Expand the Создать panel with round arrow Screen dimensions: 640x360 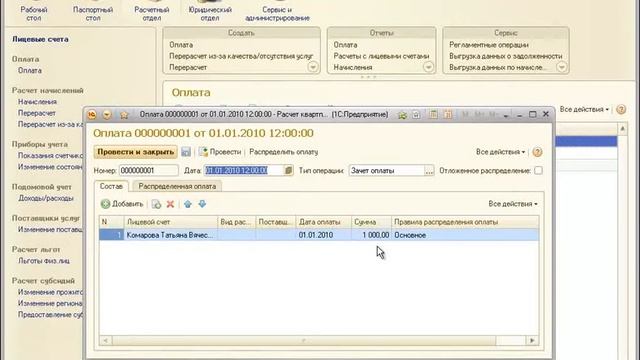(x=313, y=67)
